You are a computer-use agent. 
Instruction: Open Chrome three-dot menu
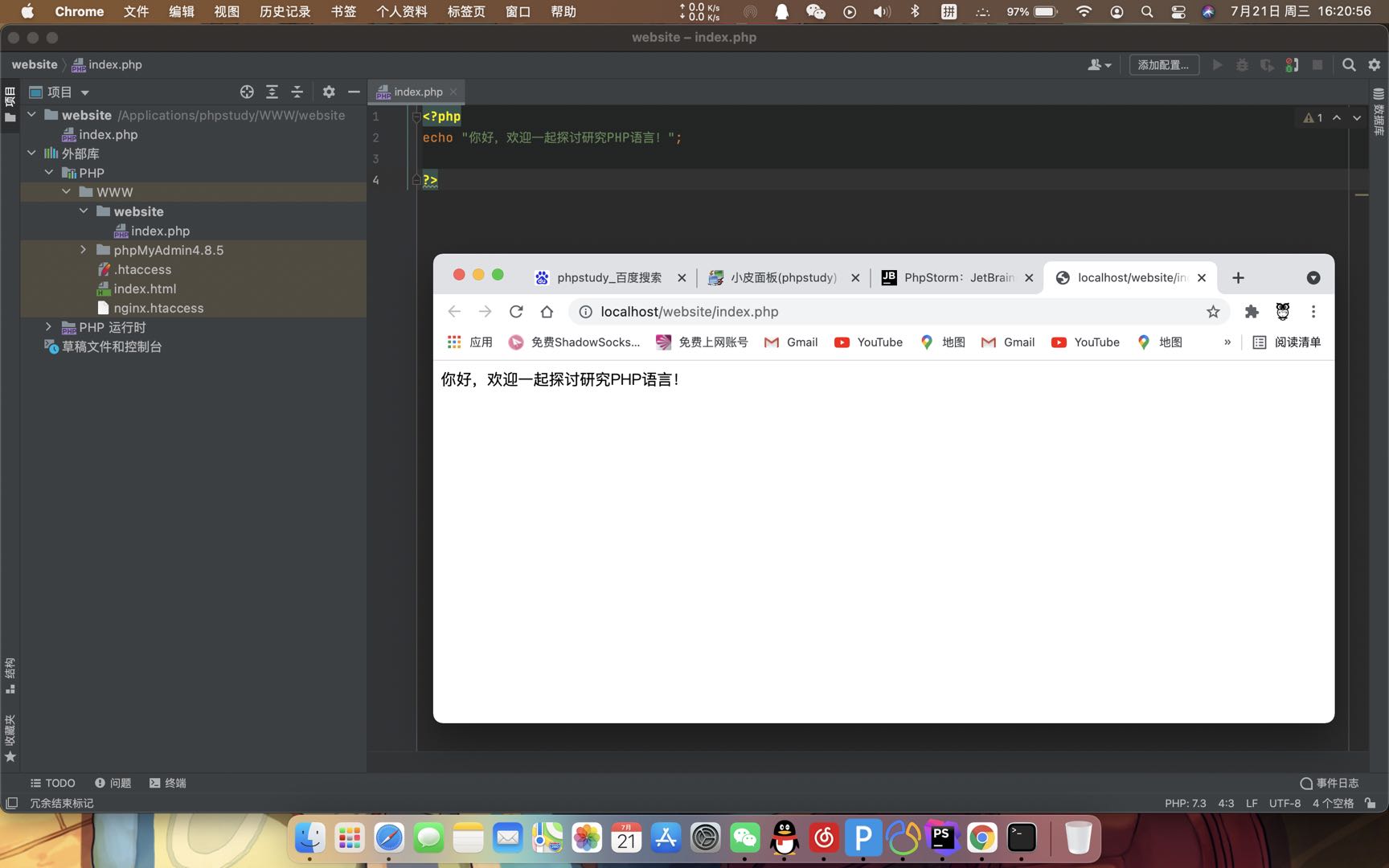click(1313, 312)
